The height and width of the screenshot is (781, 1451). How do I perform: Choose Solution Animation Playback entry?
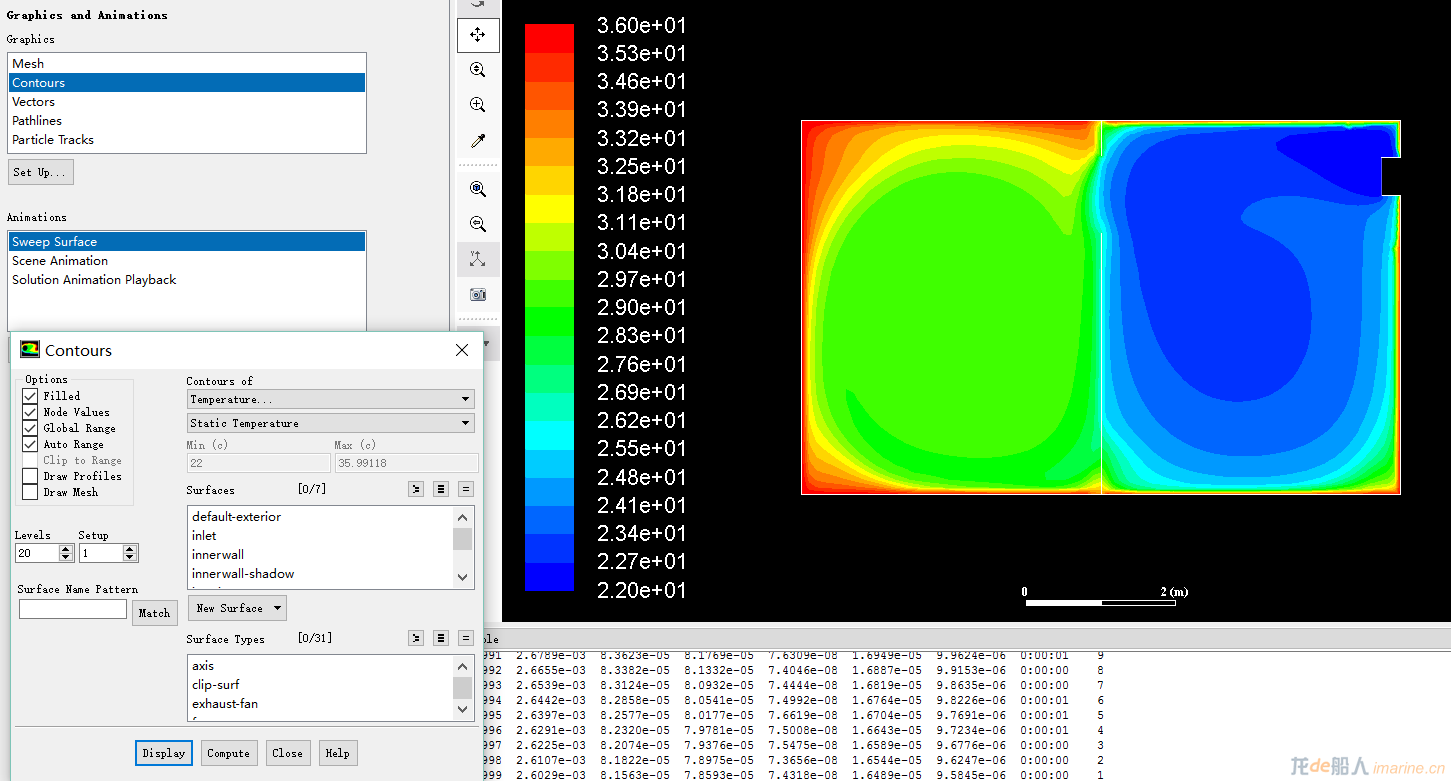pos(187,280)
